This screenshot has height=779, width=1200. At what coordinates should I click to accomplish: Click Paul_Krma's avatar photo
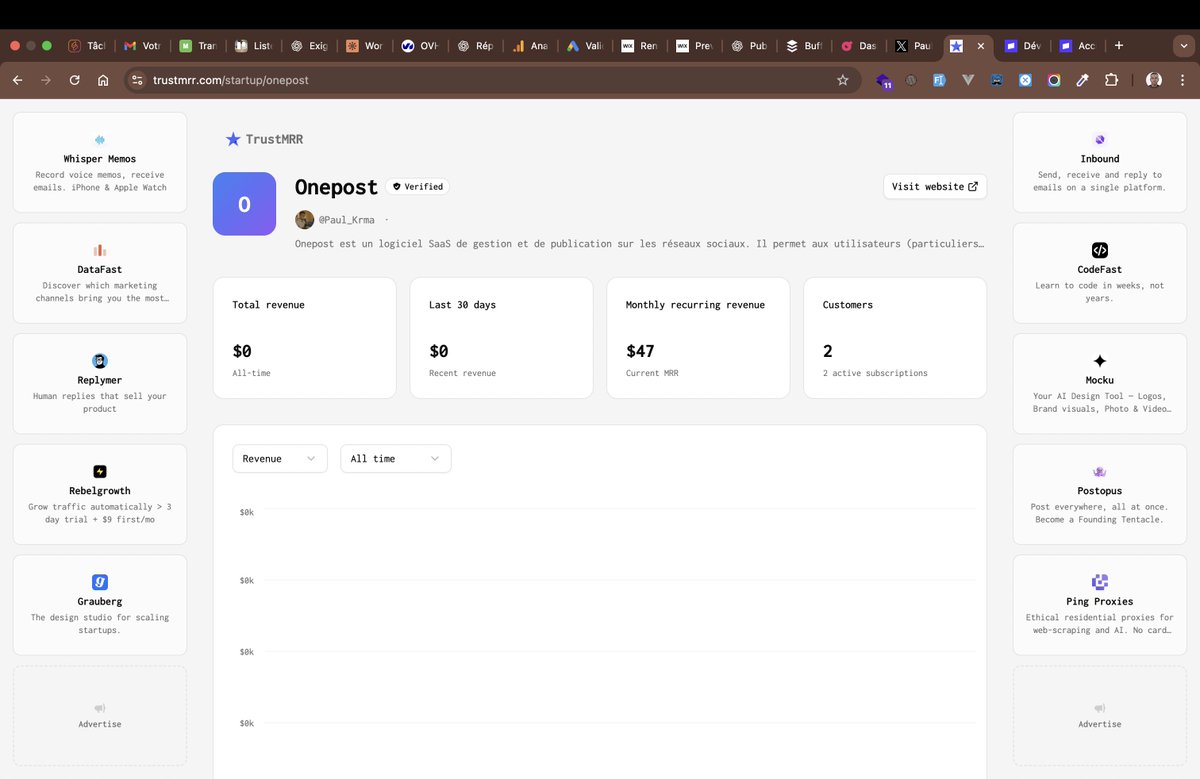click(x=304, y=219)
